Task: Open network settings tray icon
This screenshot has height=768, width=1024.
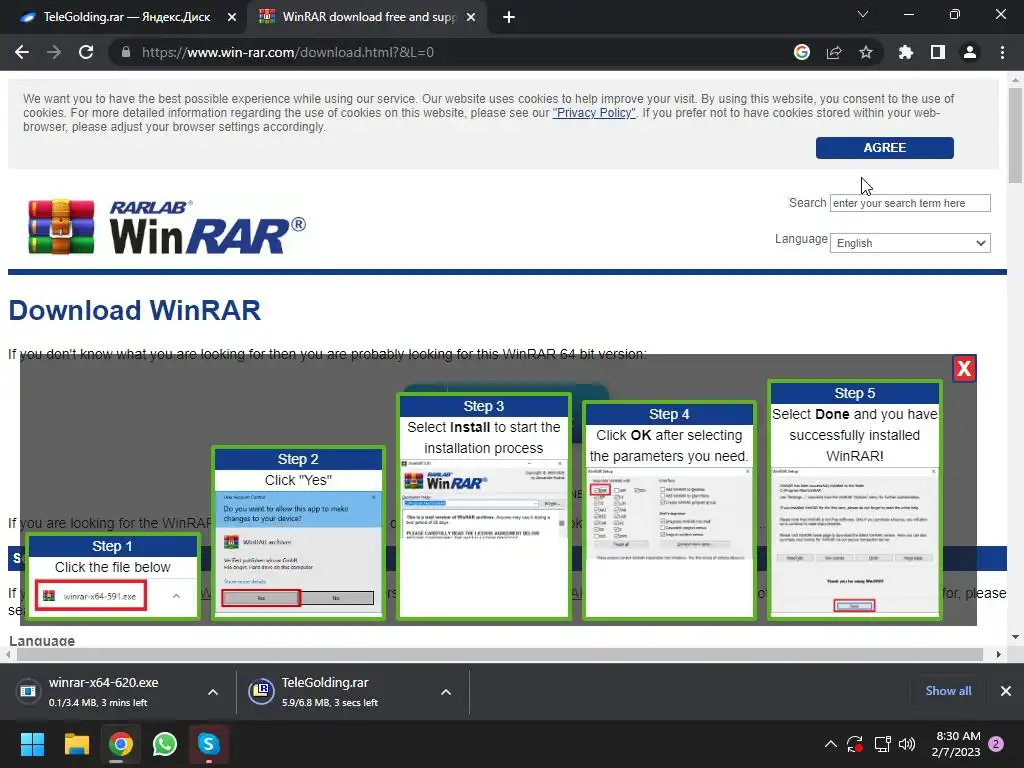Action: pyautogui.click(x=882, y=744)
